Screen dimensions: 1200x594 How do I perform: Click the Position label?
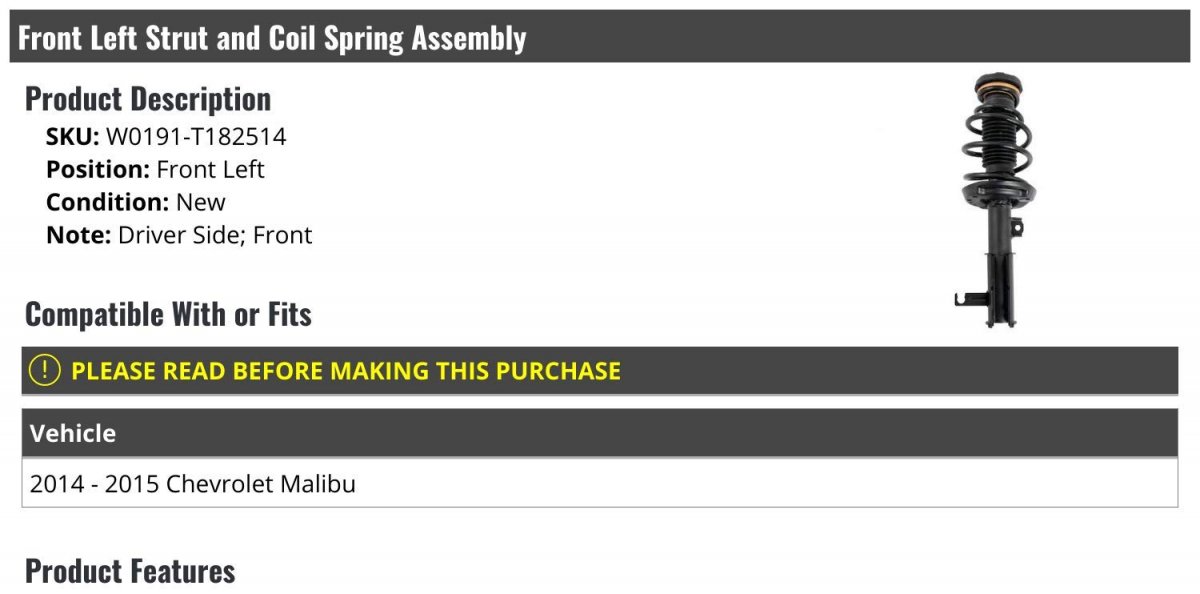coord(98,169)
